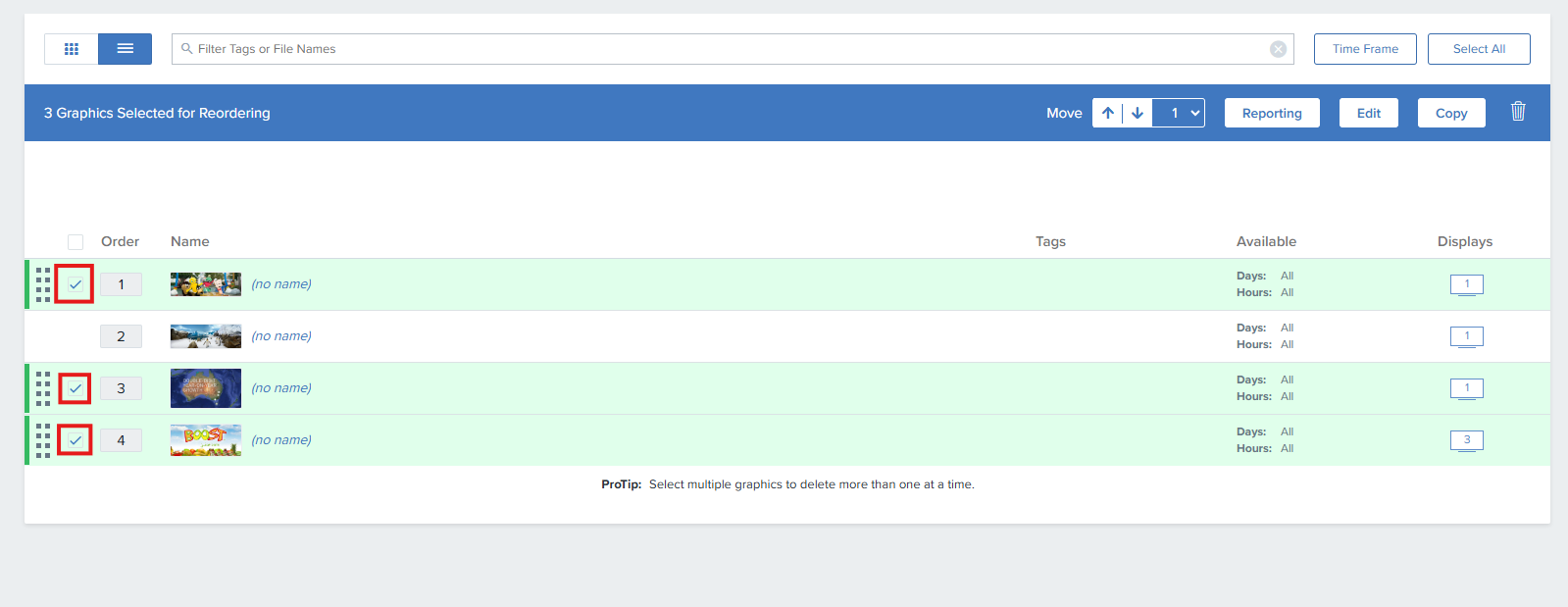
Task: Uncheck the checkbox for graphic 3
Action: [76, 388]
